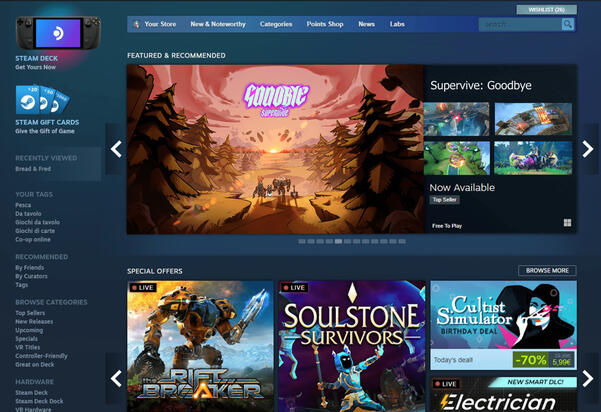Select the Pesca tag
601x412 pixels.
point(23,205)
